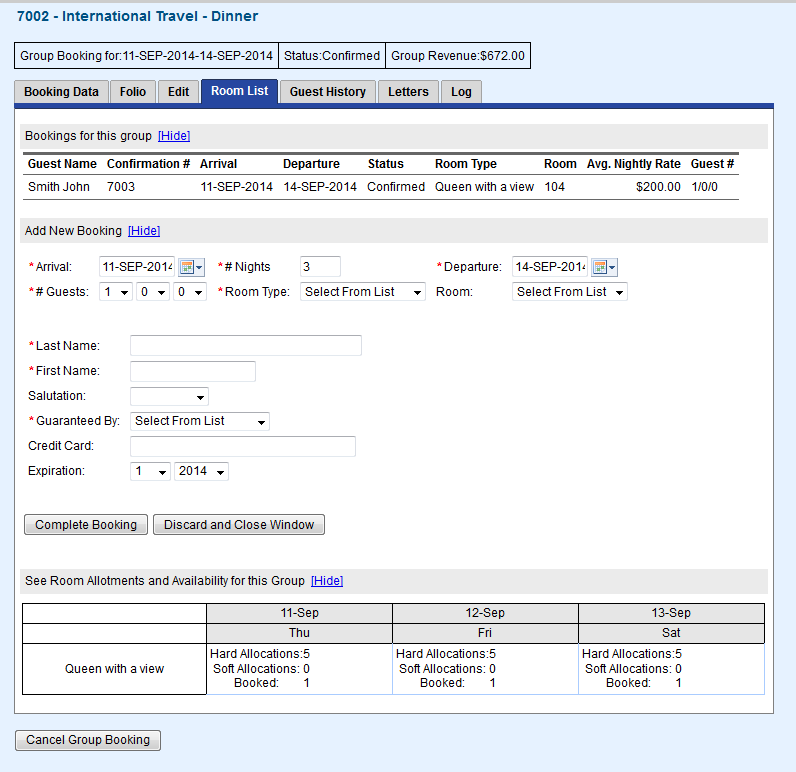
Task: Click the First Name input field
Action: tap(193, 371)
